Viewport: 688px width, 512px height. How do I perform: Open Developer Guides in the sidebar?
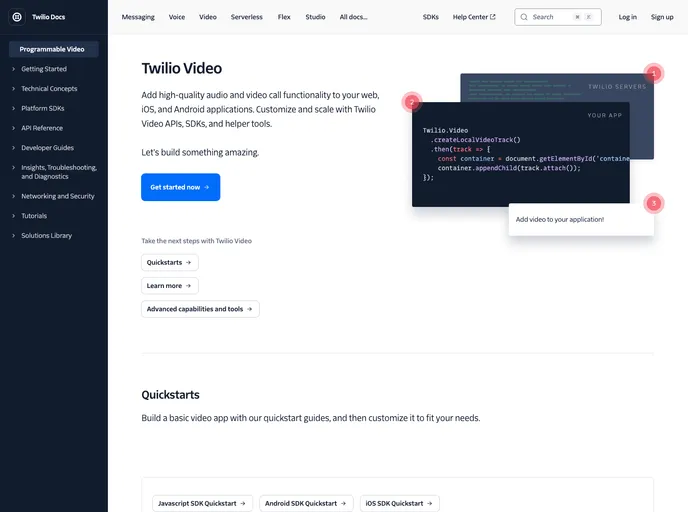click(47, 148)
